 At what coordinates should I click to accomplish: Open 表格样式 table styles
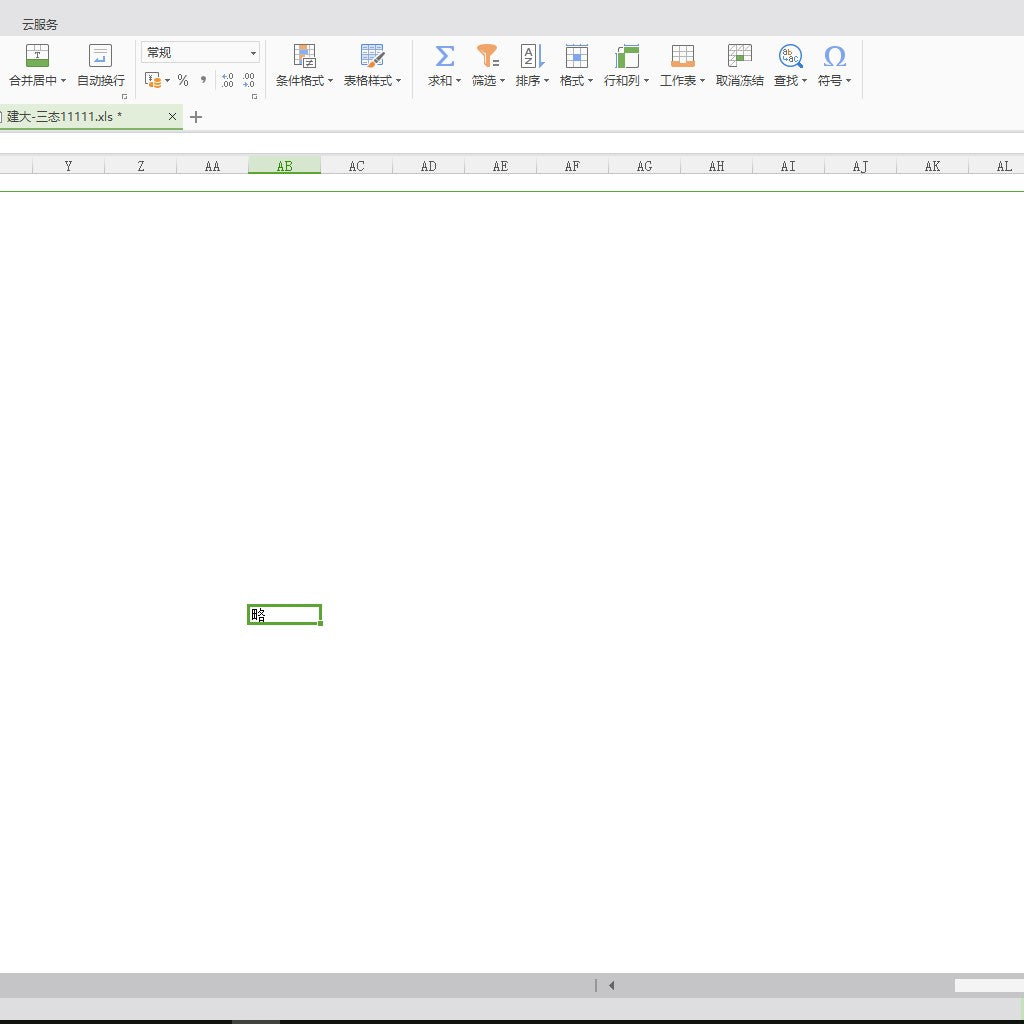coord(372,66)
